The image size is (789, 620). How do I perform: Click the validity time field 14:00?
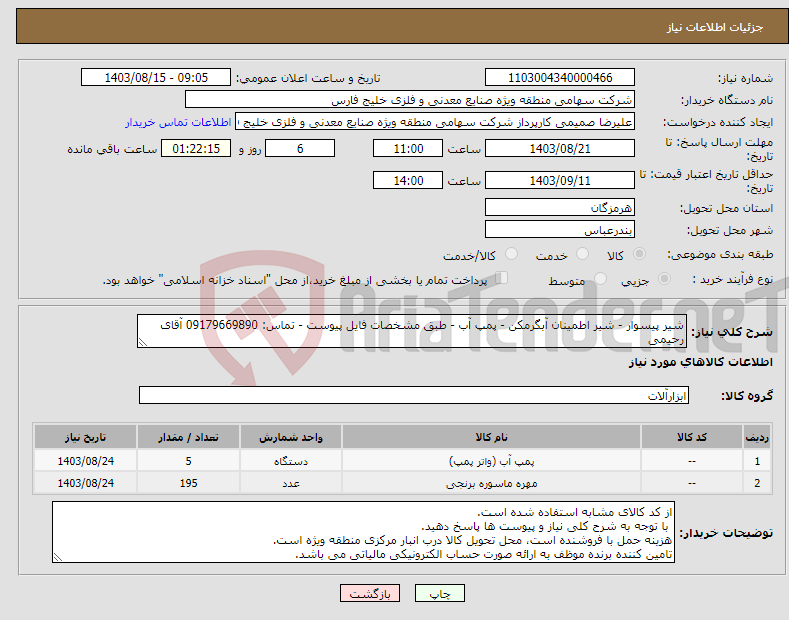click(x=408, y=180)
